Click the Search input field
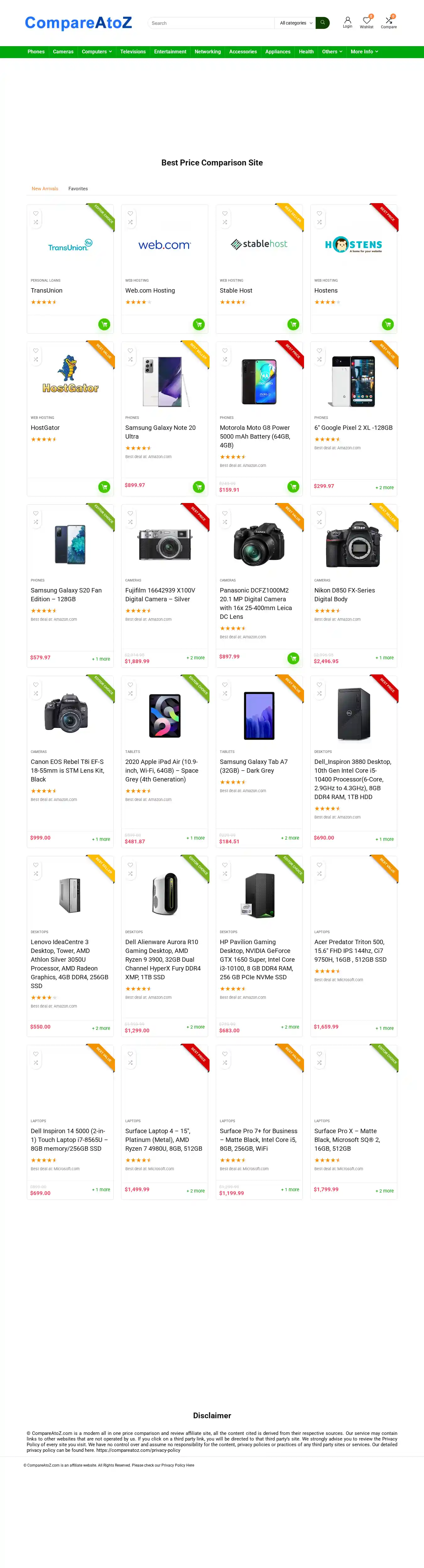 pyautogui.click(x=211, y=23)
